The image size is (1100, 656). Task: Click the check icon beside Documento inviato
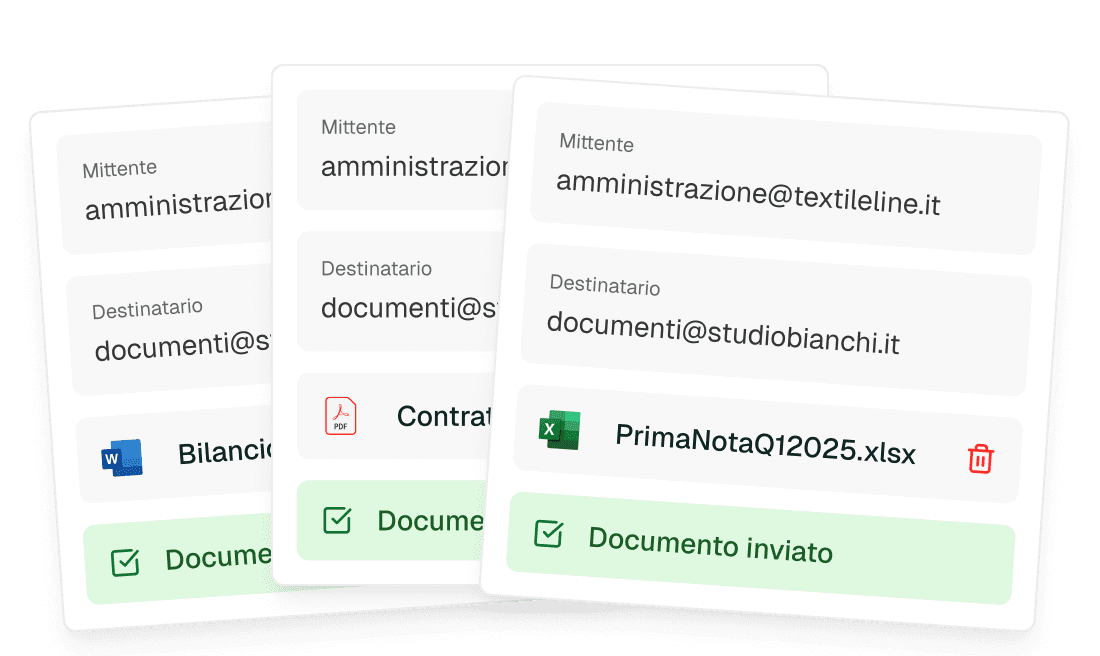[548, 534]
